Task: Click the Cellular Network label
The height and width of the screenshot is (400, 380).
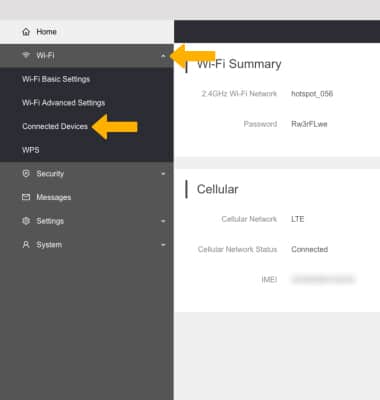Action: point(249,219)
